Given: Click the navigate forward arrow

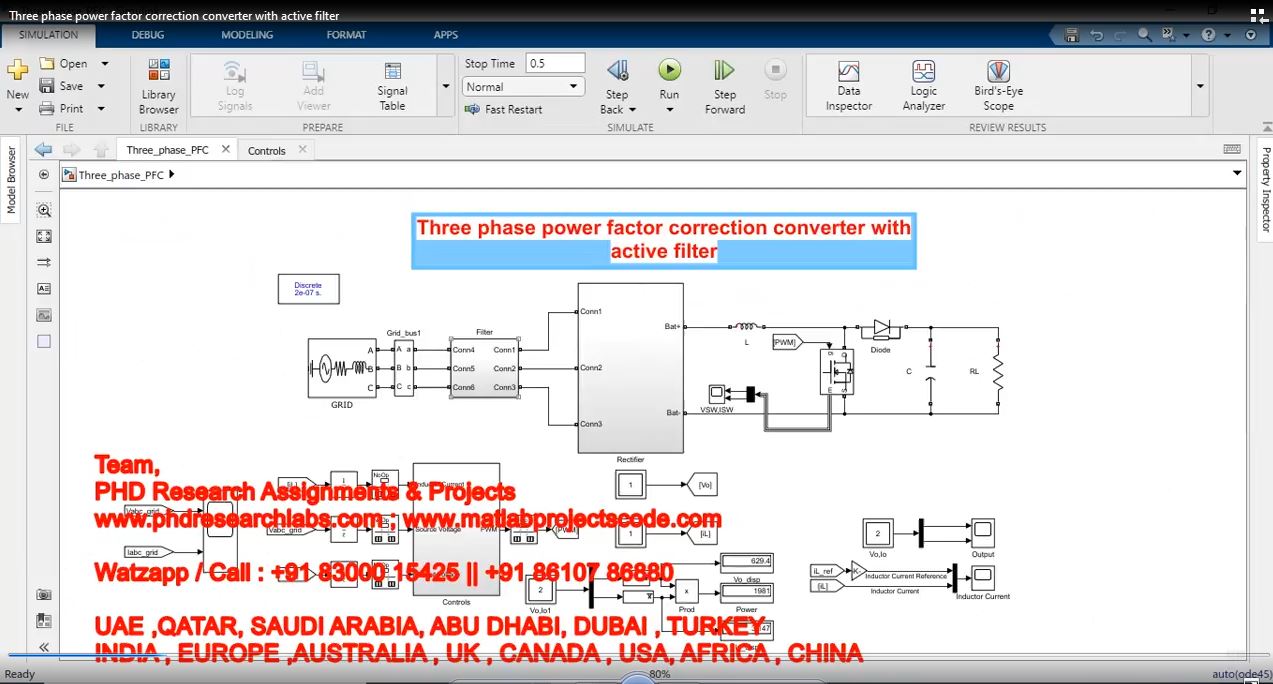Looking at the screenshot, I should coord(72,150).
